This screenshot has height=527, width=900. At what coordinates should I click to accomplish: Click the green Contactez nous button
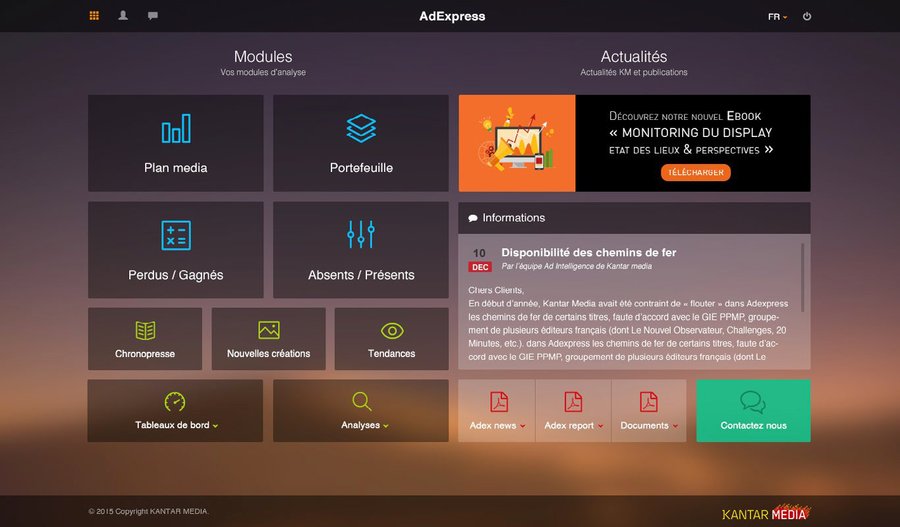click(753, 411)
